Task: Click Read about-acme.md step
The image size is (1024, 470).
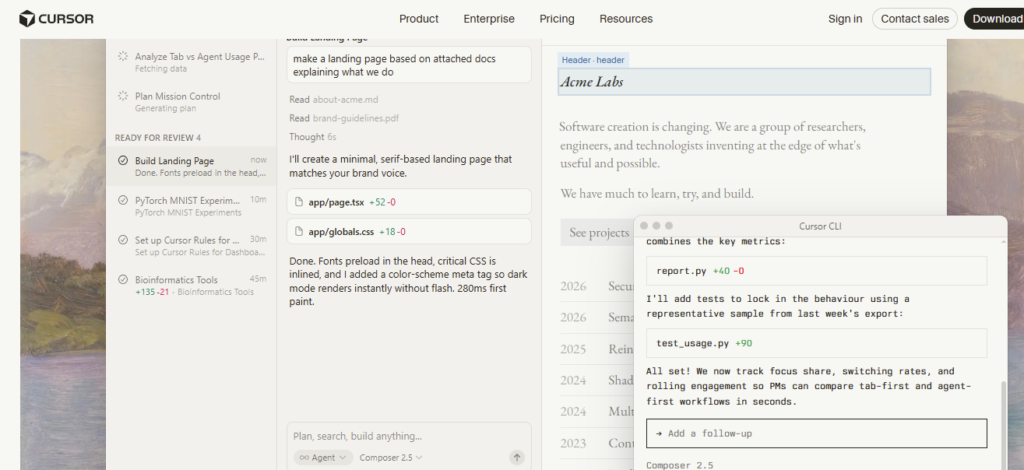Action: [334, 99]
